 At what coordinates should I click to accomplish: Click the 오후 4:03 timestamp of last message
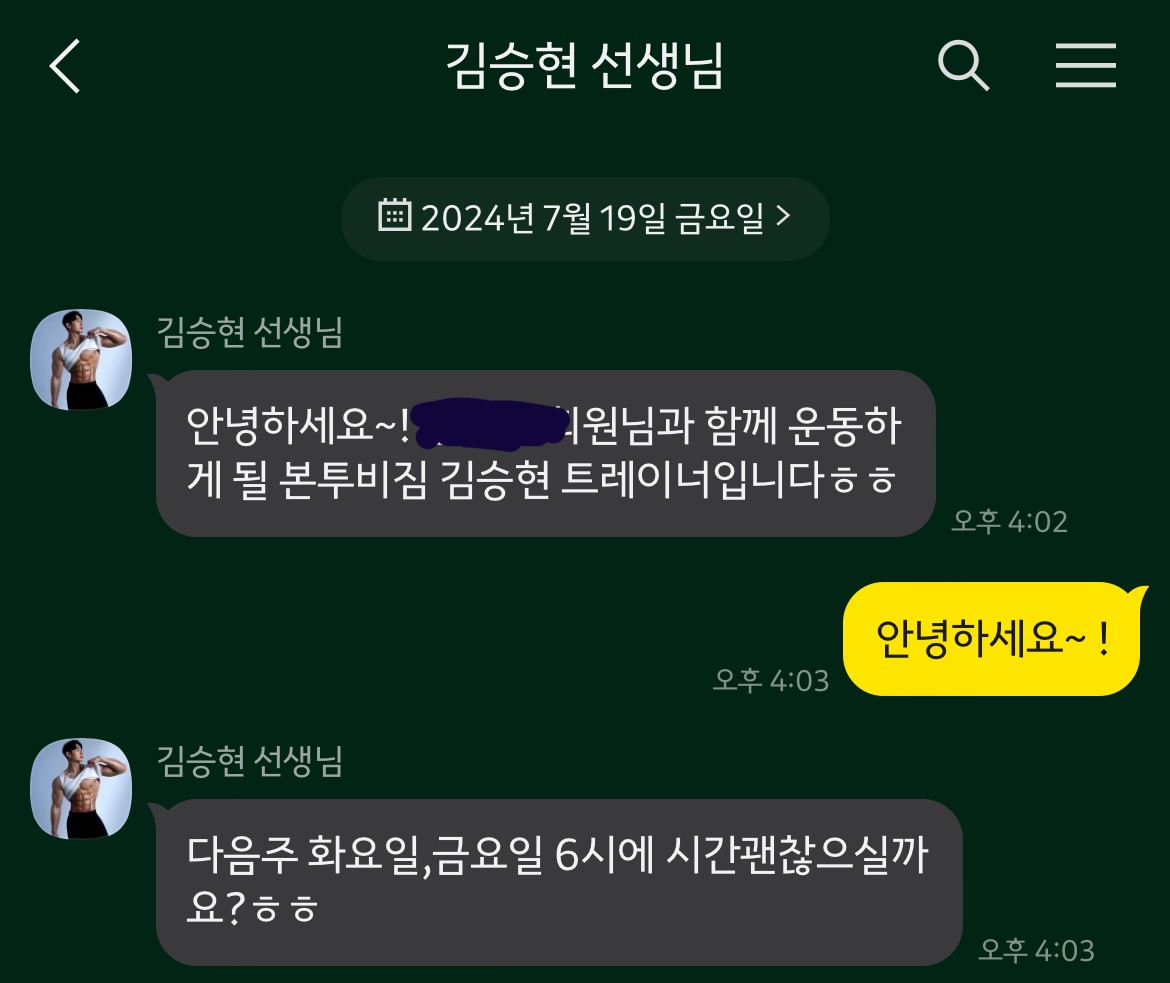[1036, 951]
